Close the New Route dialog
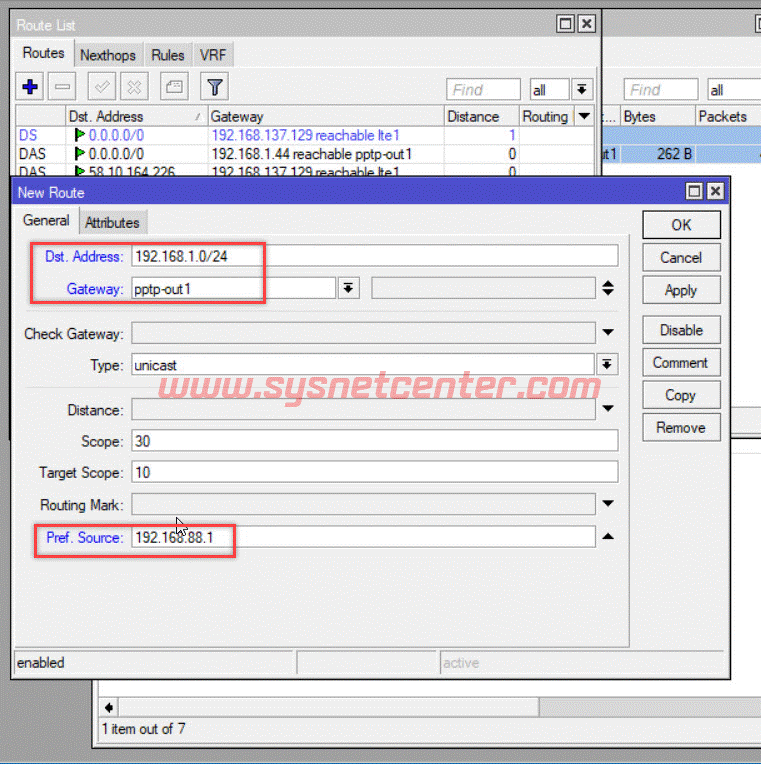The image size is (761, 764). click(x=715, y=191)
